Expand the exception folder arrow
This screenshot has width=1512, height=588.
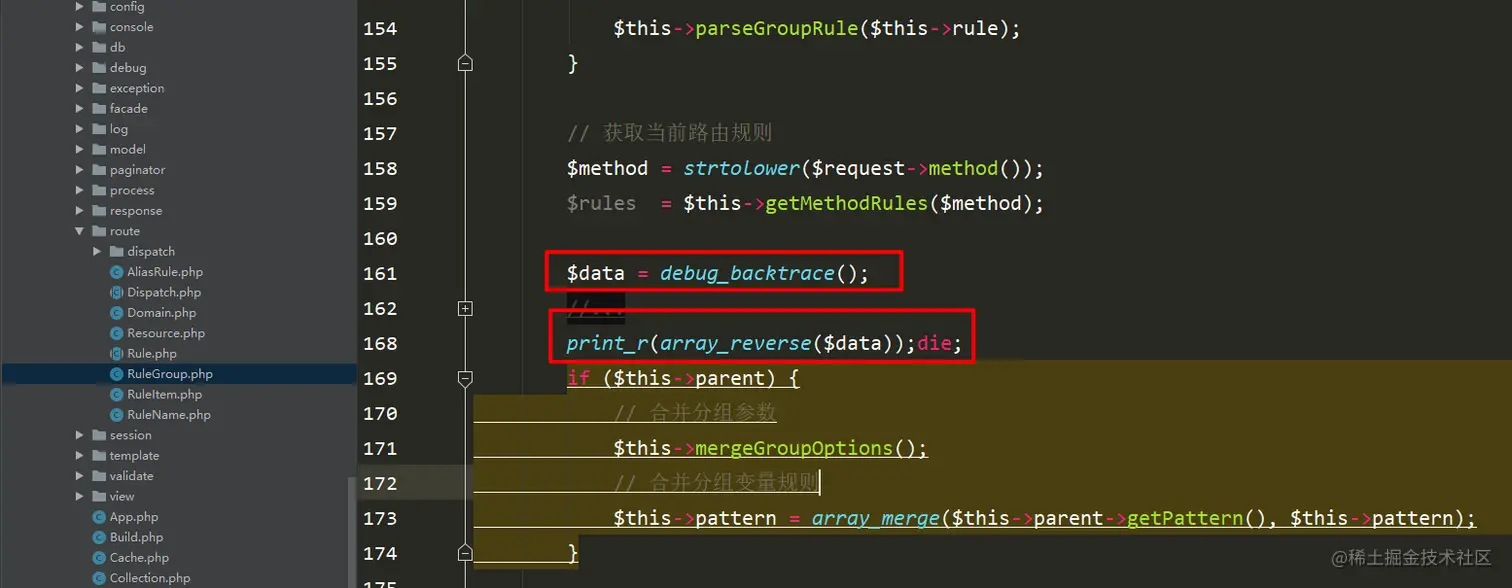coord(80,88)
